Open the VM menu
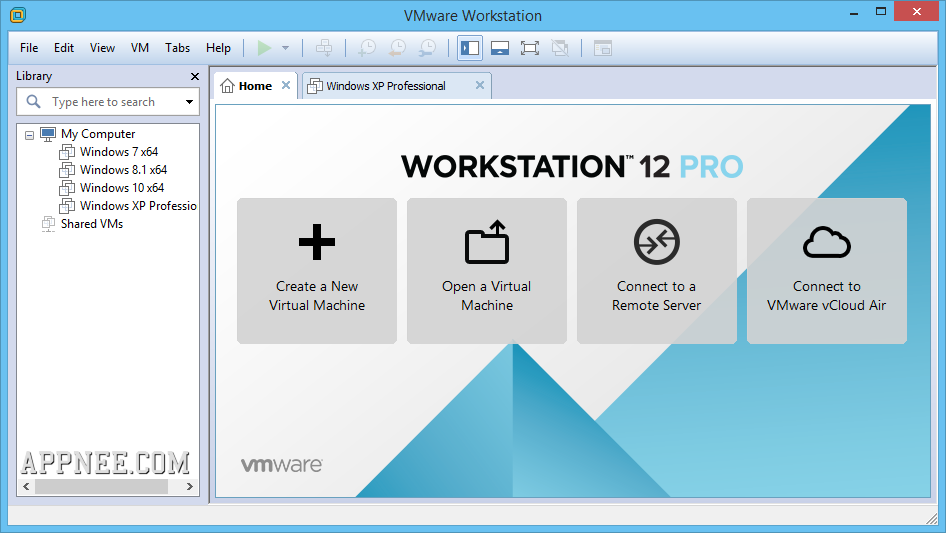Screen dimensions: 946x533 pyautogui.click(x=140, y=48)
